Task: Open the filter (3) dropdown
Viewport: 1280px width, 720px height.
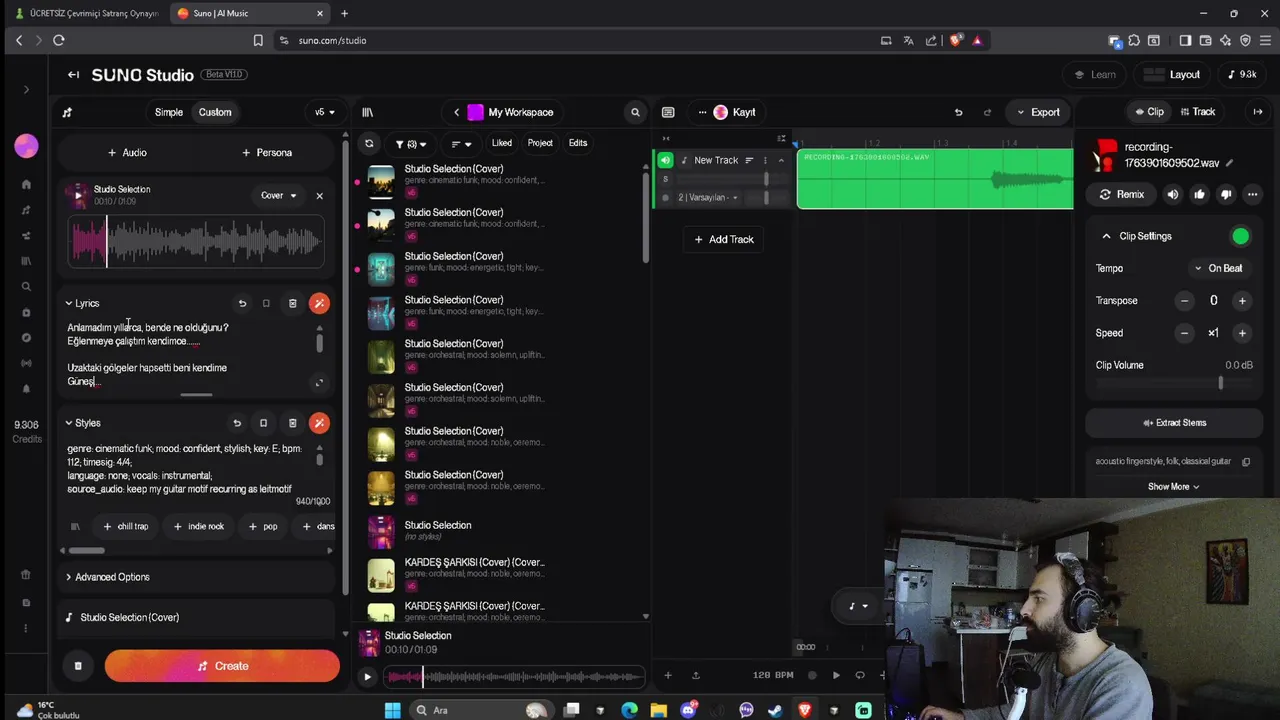Action: click(411, 144)
